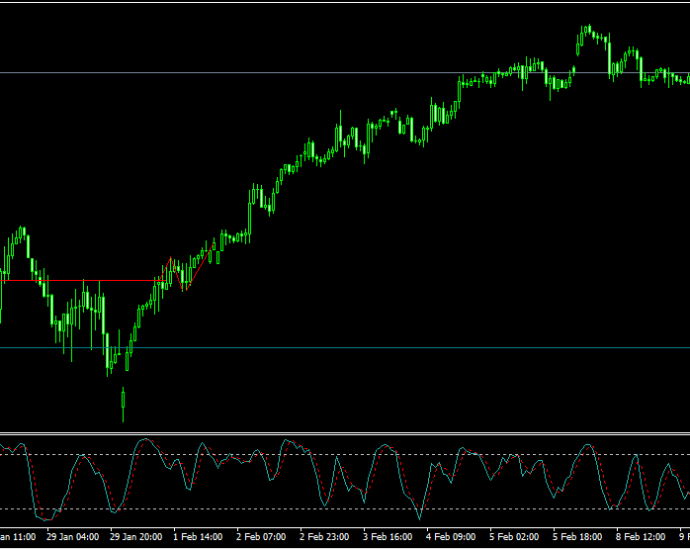Click the 5 Feb 18:00 time label
The height and width of the screenshot is (550, 690).
click(x=577, y=537)
